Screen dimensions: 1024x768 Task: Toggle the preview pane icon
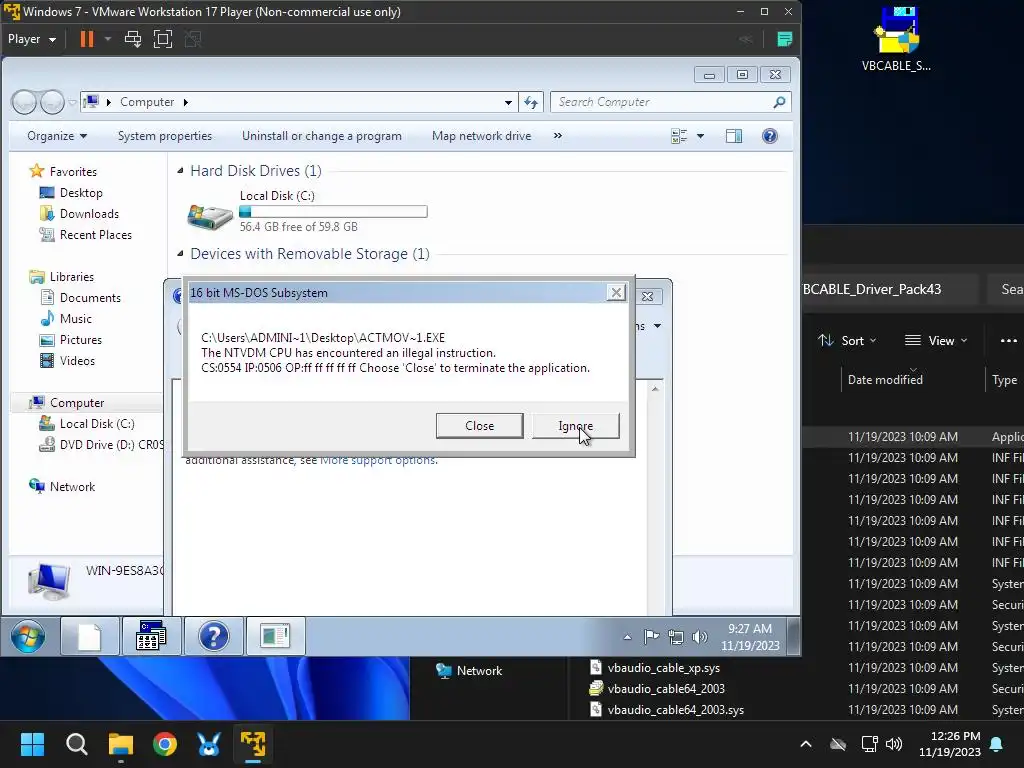click(x=734, y=136)
